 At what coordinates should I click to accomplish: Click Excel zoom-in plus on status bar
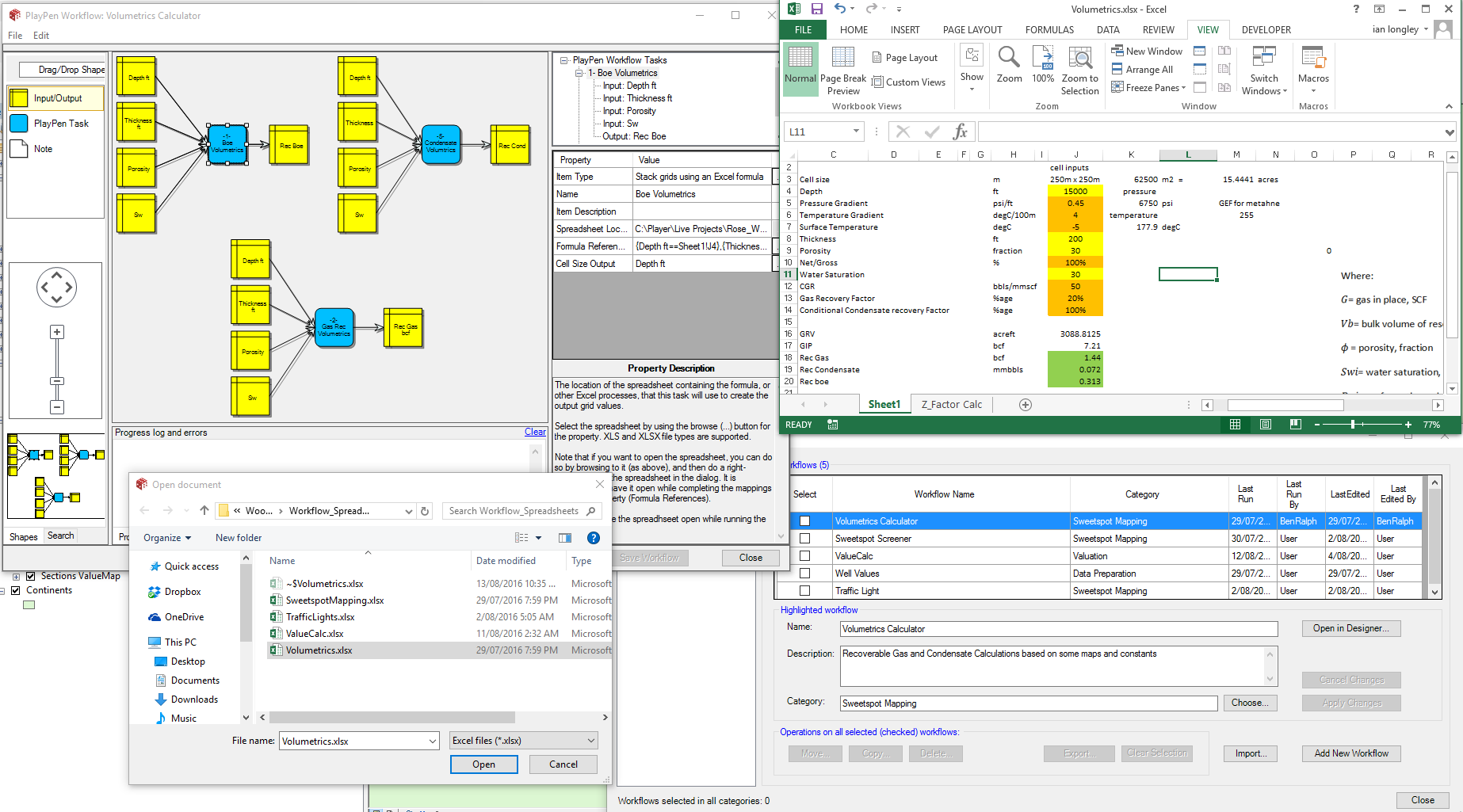(x=1408, y=425)
